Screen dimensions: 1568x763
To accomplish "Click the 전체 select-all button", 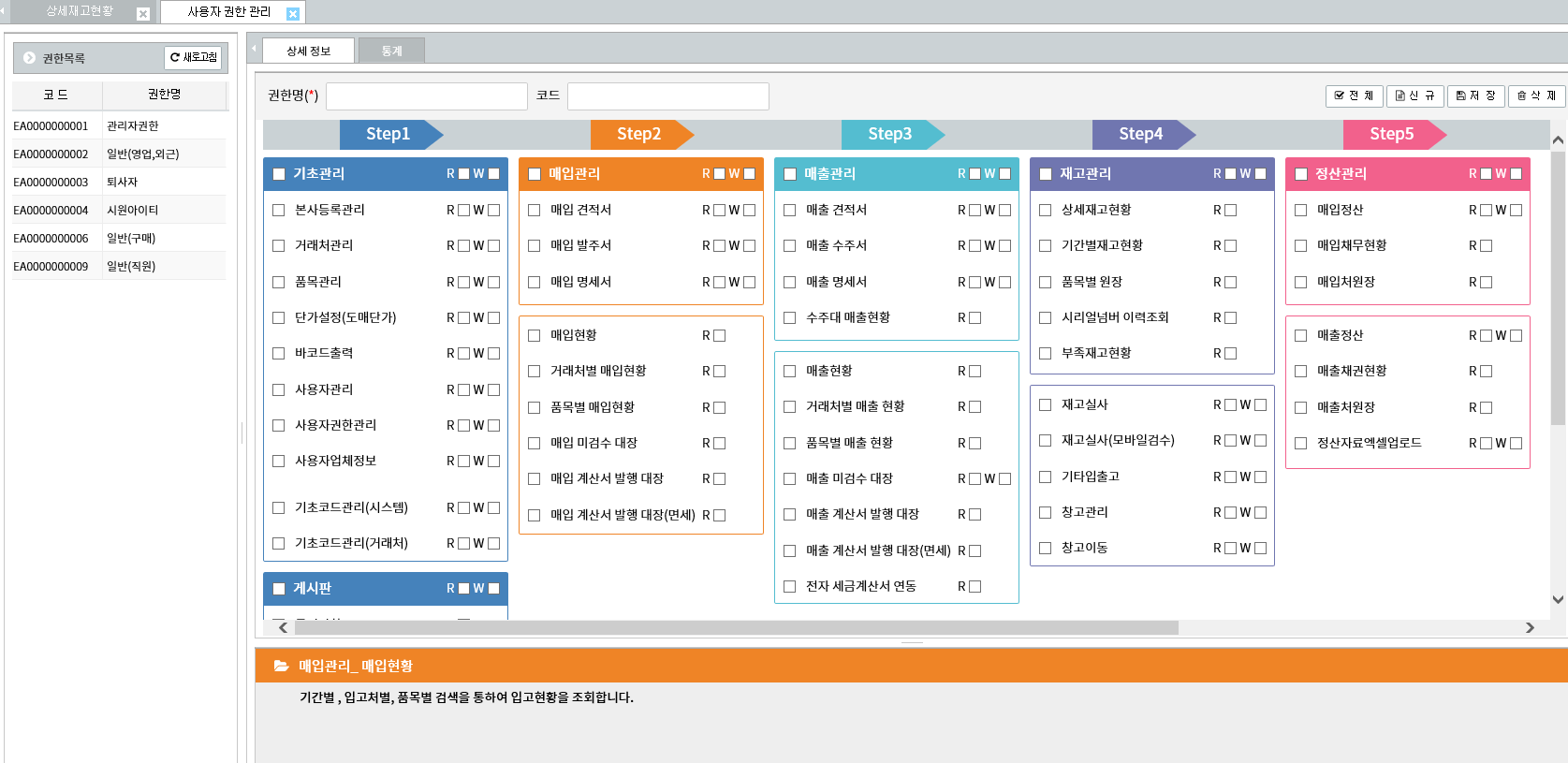I will [x=1354, y=95].
